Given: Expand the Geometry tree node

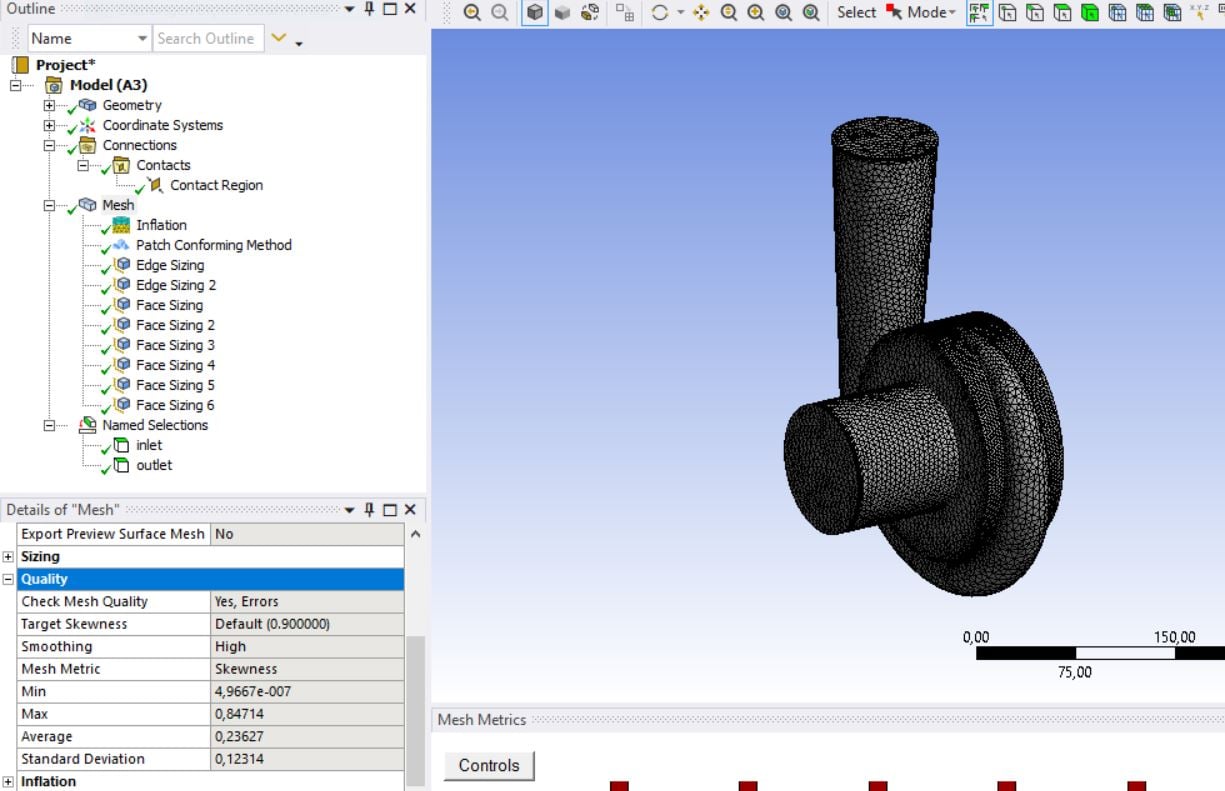Looking at the screenshot, I should click(x=49, y=105).
